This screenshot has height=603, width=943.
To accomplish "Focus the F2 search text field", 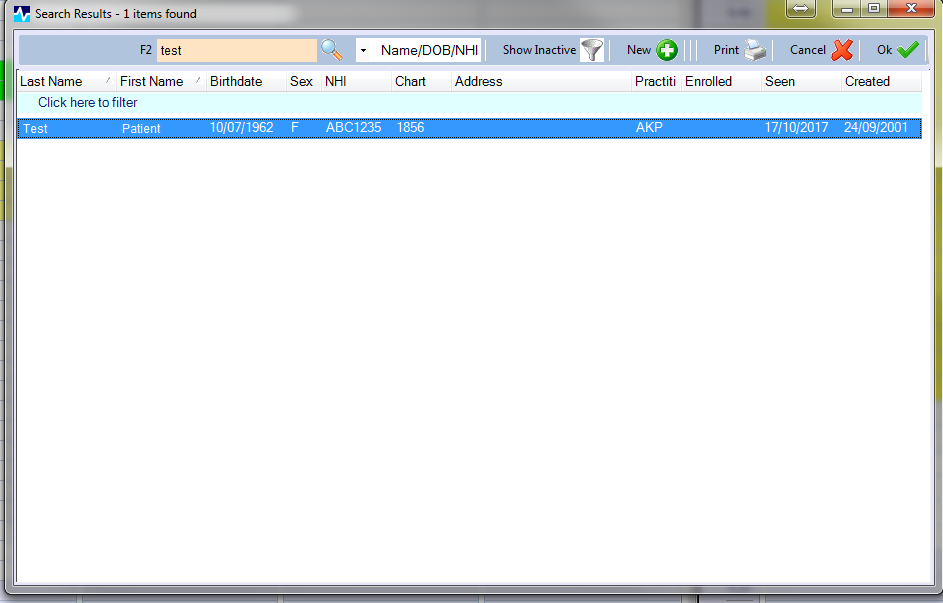I will click(236, 50).
